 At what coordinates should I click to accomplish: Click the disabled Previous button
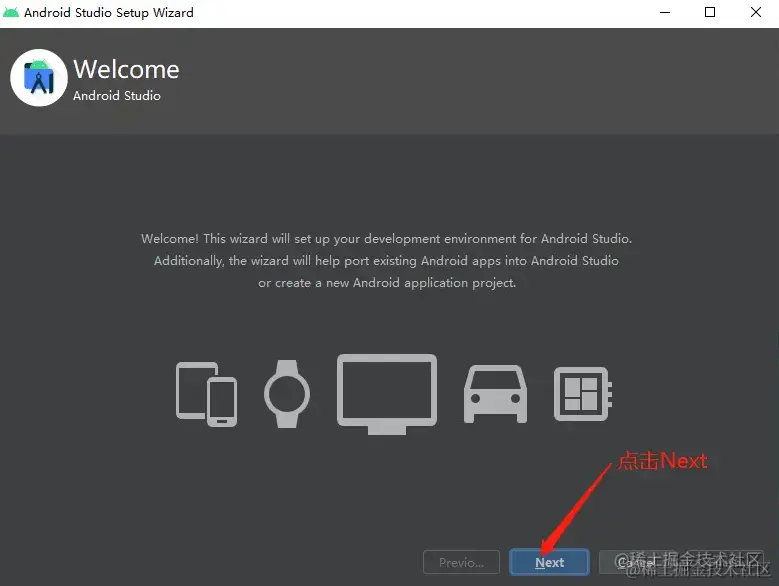pos(461,562)
